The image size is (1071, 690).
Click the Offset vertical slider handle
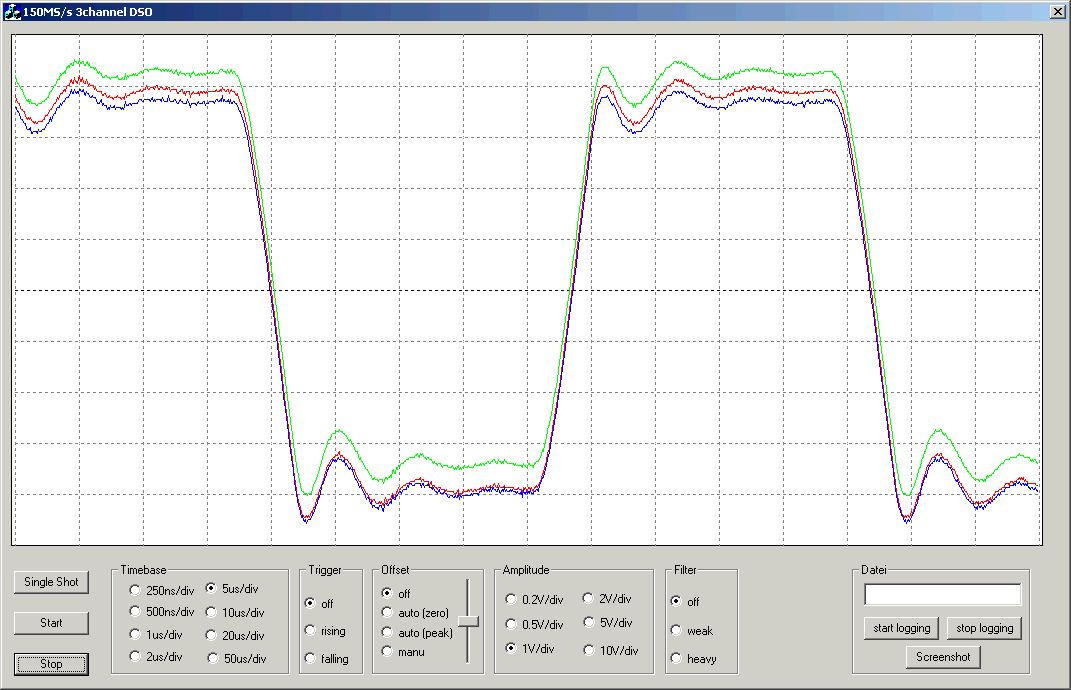(468, 622)
